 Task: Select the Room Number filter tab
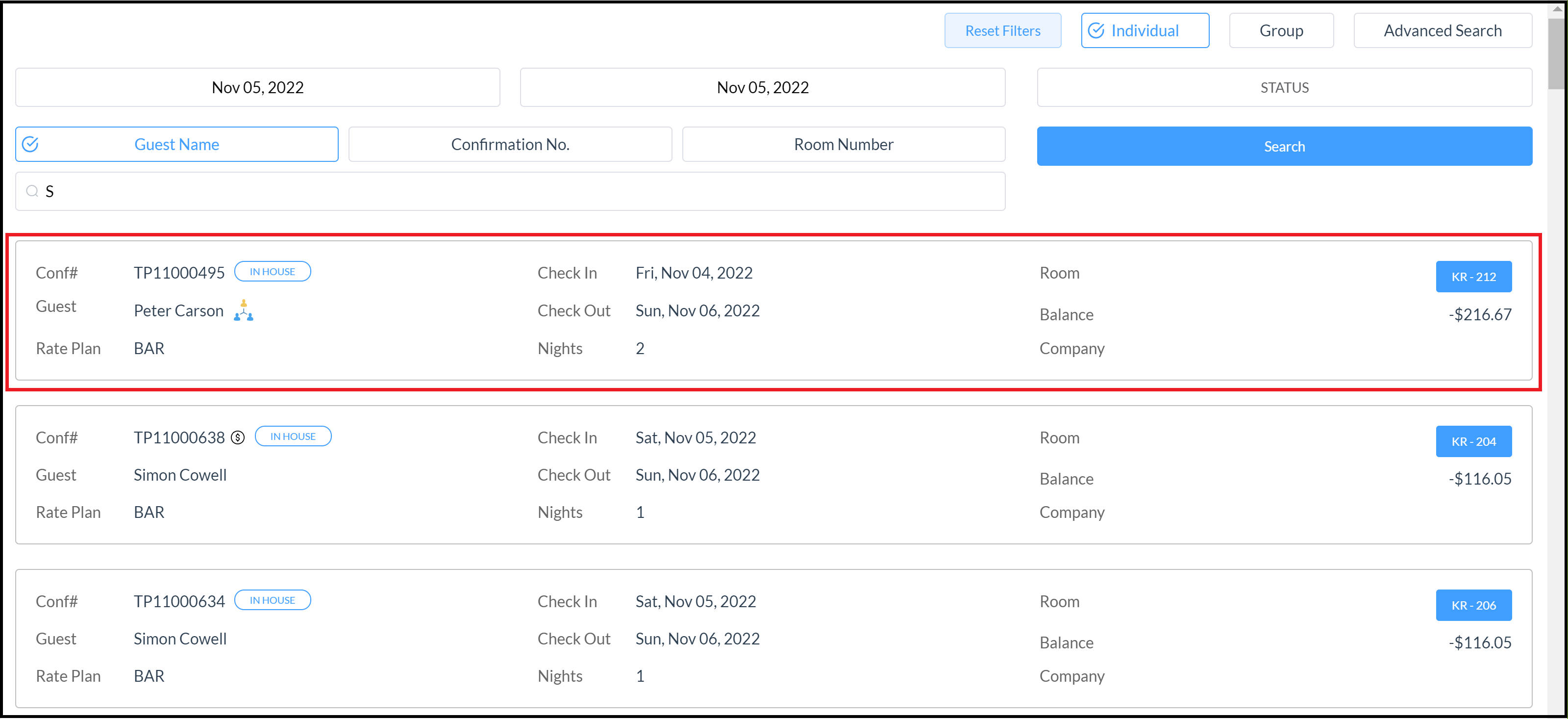[x=843, y=144]
